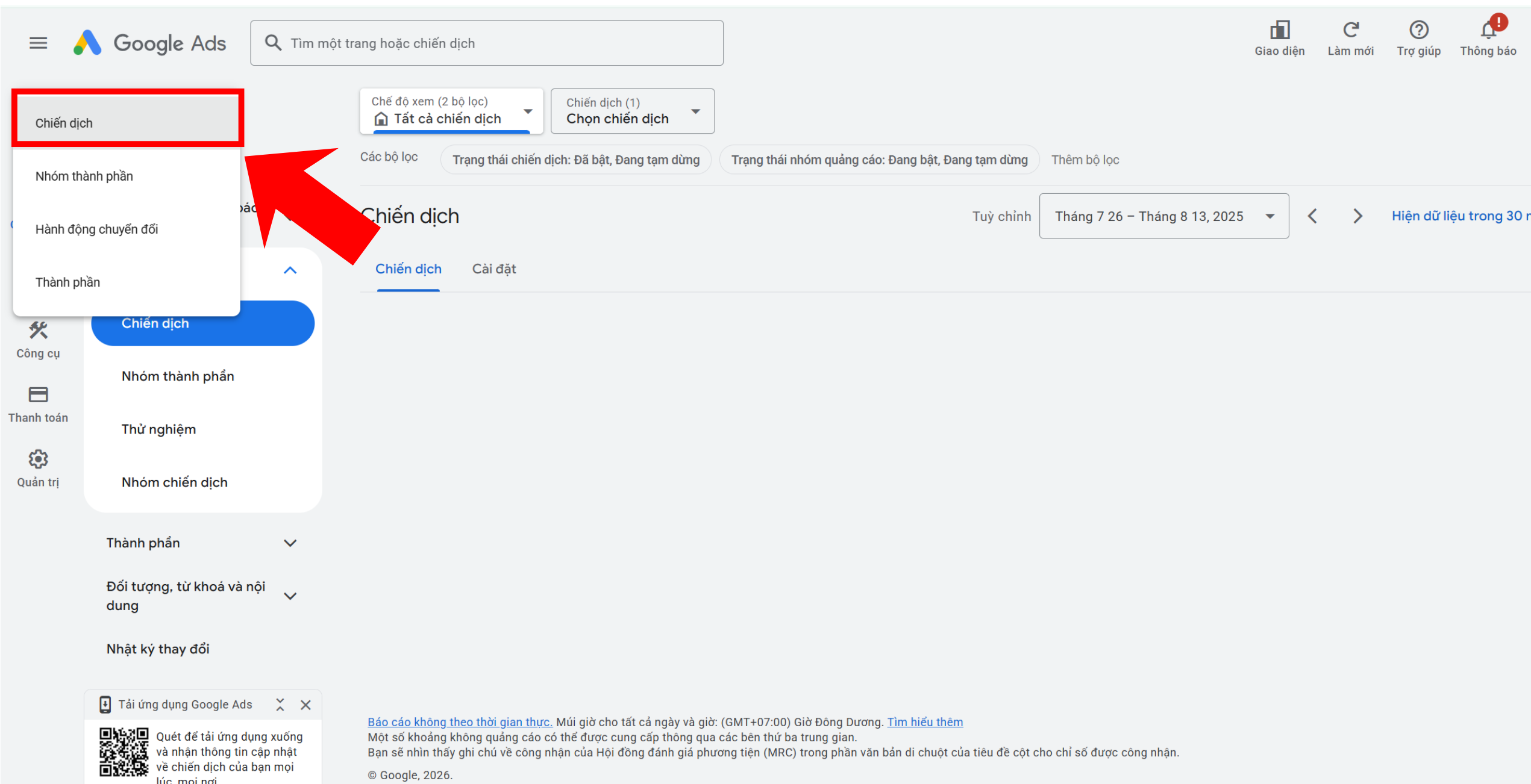Click the phone download icon in promo
Viewport: 1531px width, 784px height.
[105, 705]
